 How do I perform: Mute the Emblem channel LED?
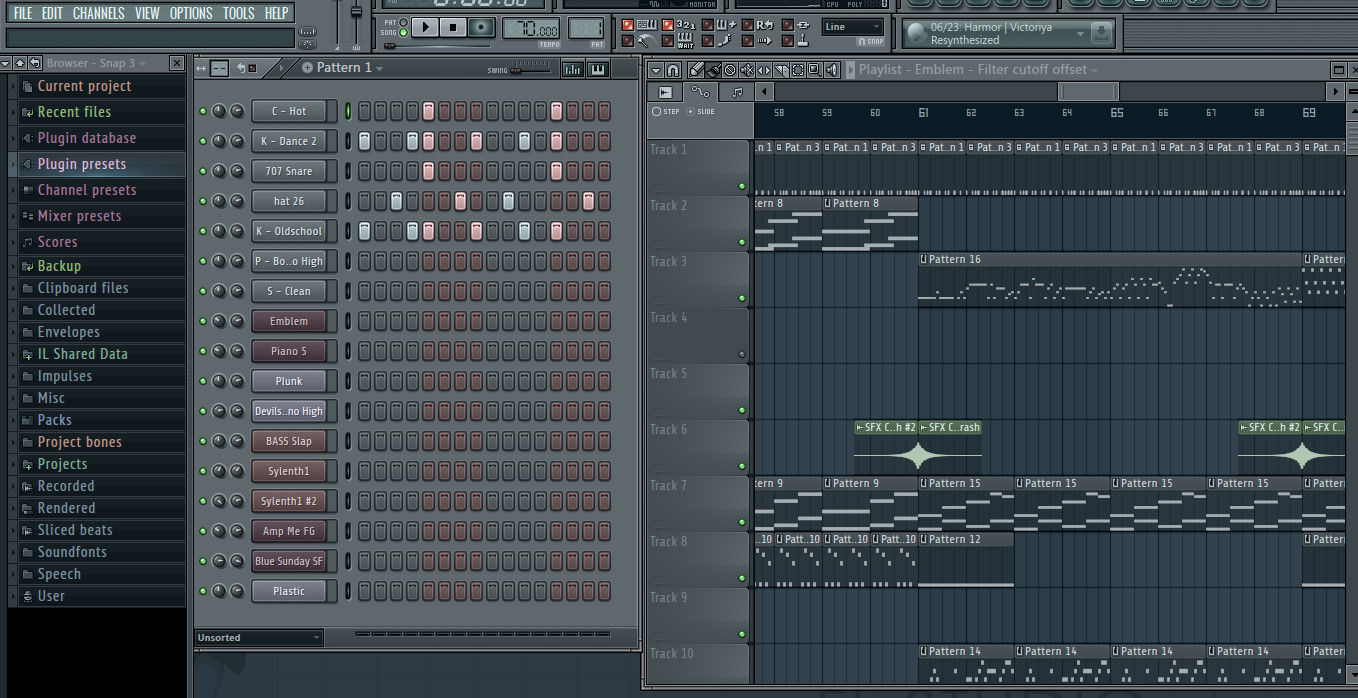(x=204, y=321)
